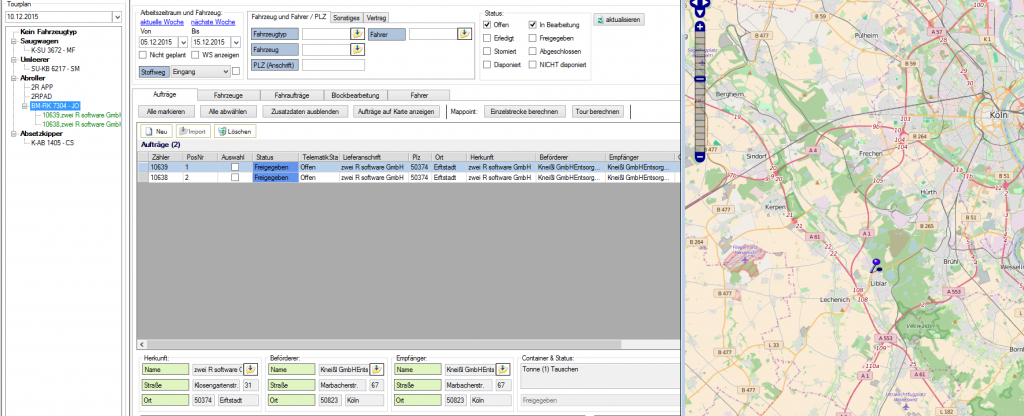Viewport: 1024px width, 416px height.
Task: Expand the Von date picker dropdown
Action: [x=182, y=43]
